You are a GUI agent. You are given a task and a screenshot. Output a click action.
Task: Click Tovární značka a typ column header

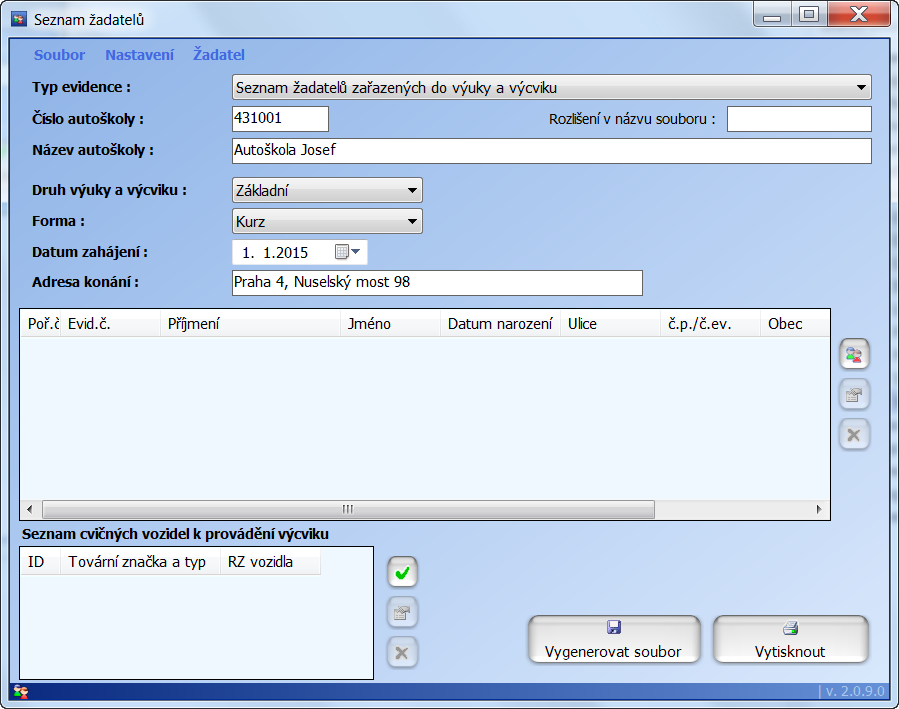pyautogui.click(x=140, y=562)
